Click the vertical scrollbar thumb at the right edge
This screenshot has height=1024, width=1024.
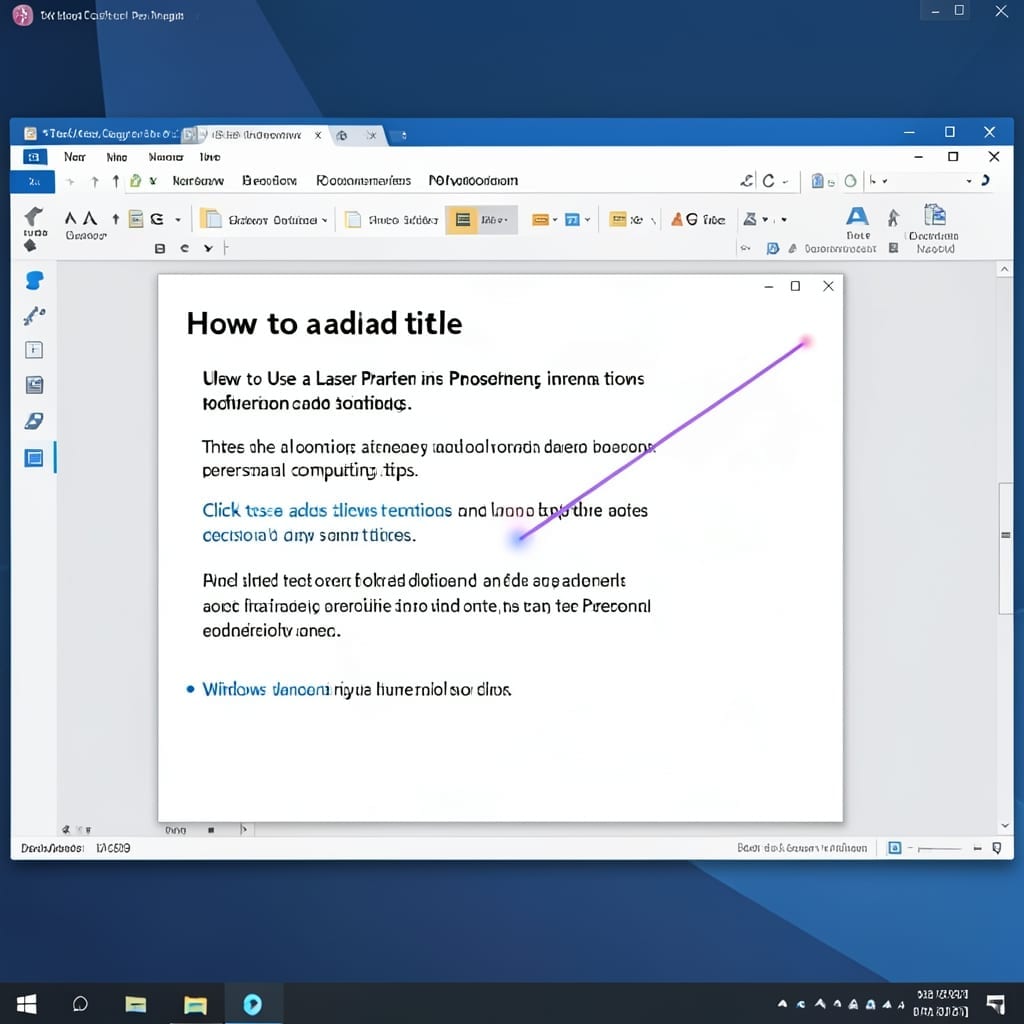coord(1006,547)
